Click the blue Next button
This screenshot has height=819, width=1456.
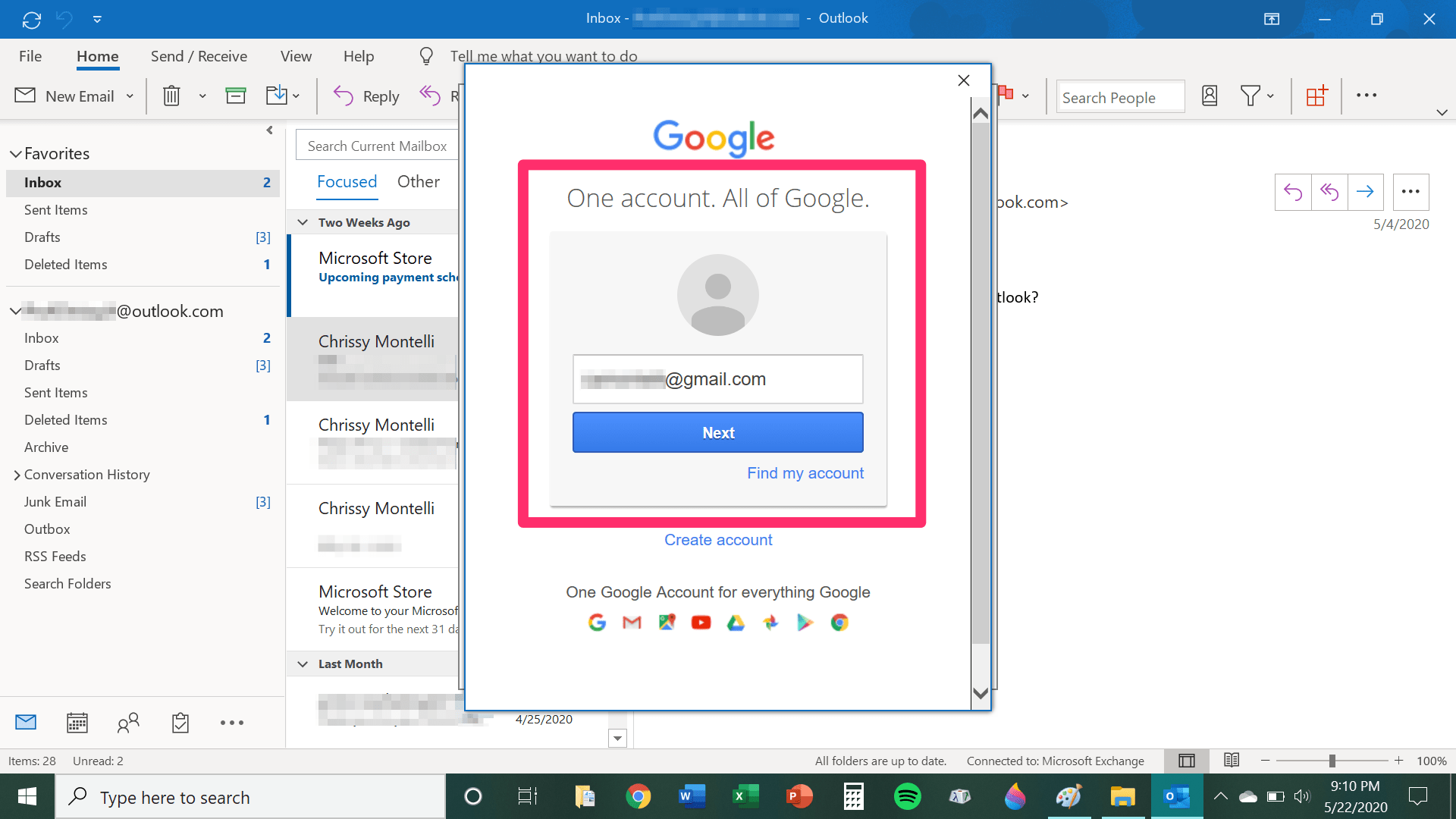click(717, 432)
